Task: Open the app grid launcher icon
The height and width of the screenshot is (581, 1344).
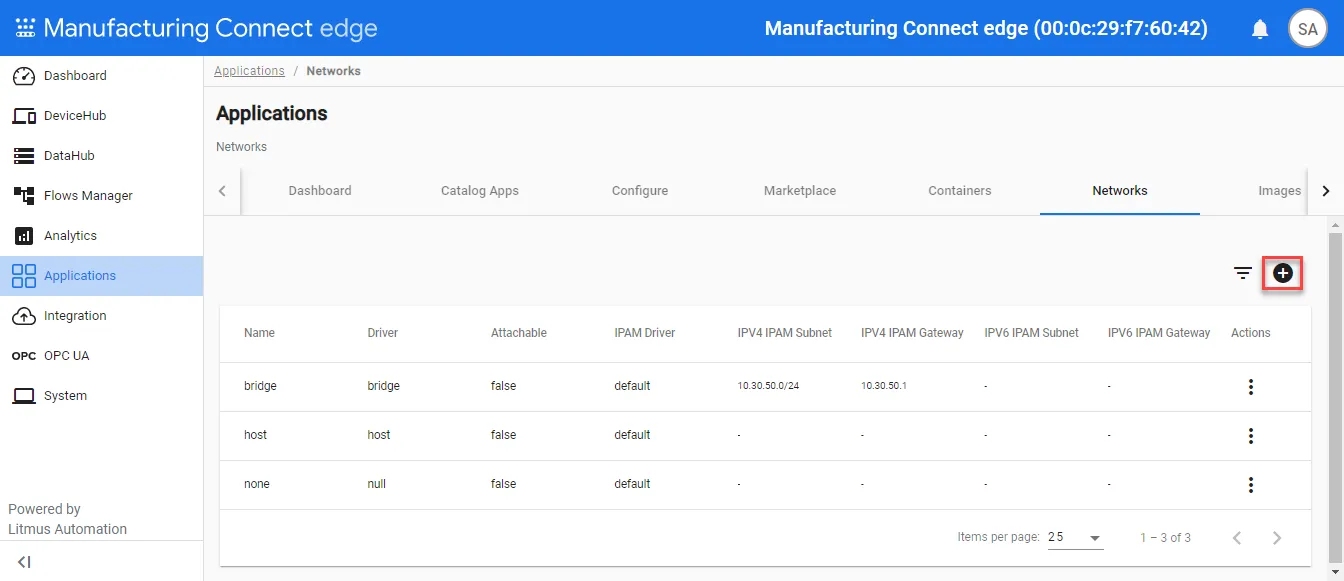Action: [25, 28]
